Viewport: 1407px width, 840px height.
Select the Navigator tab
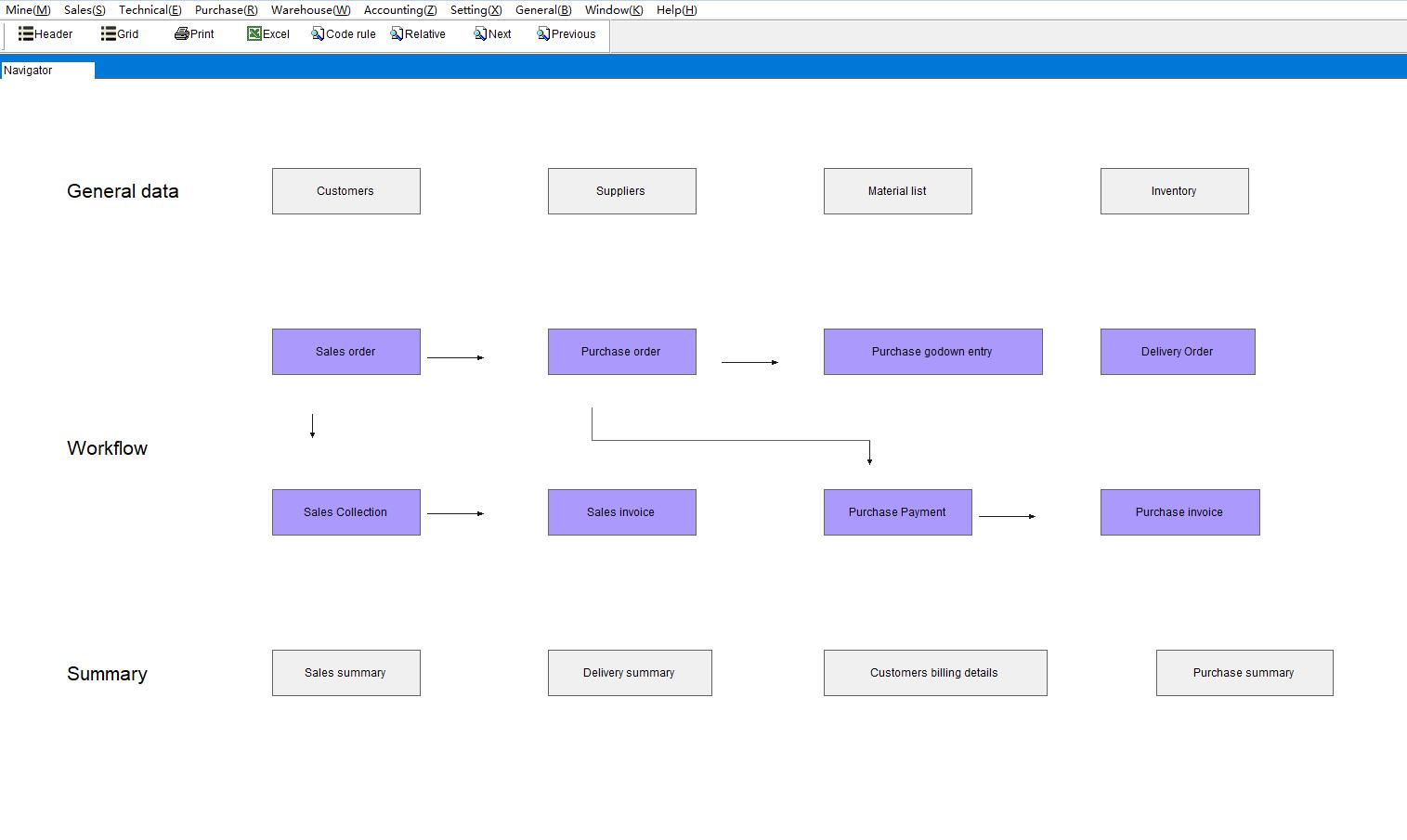[46, 71]
